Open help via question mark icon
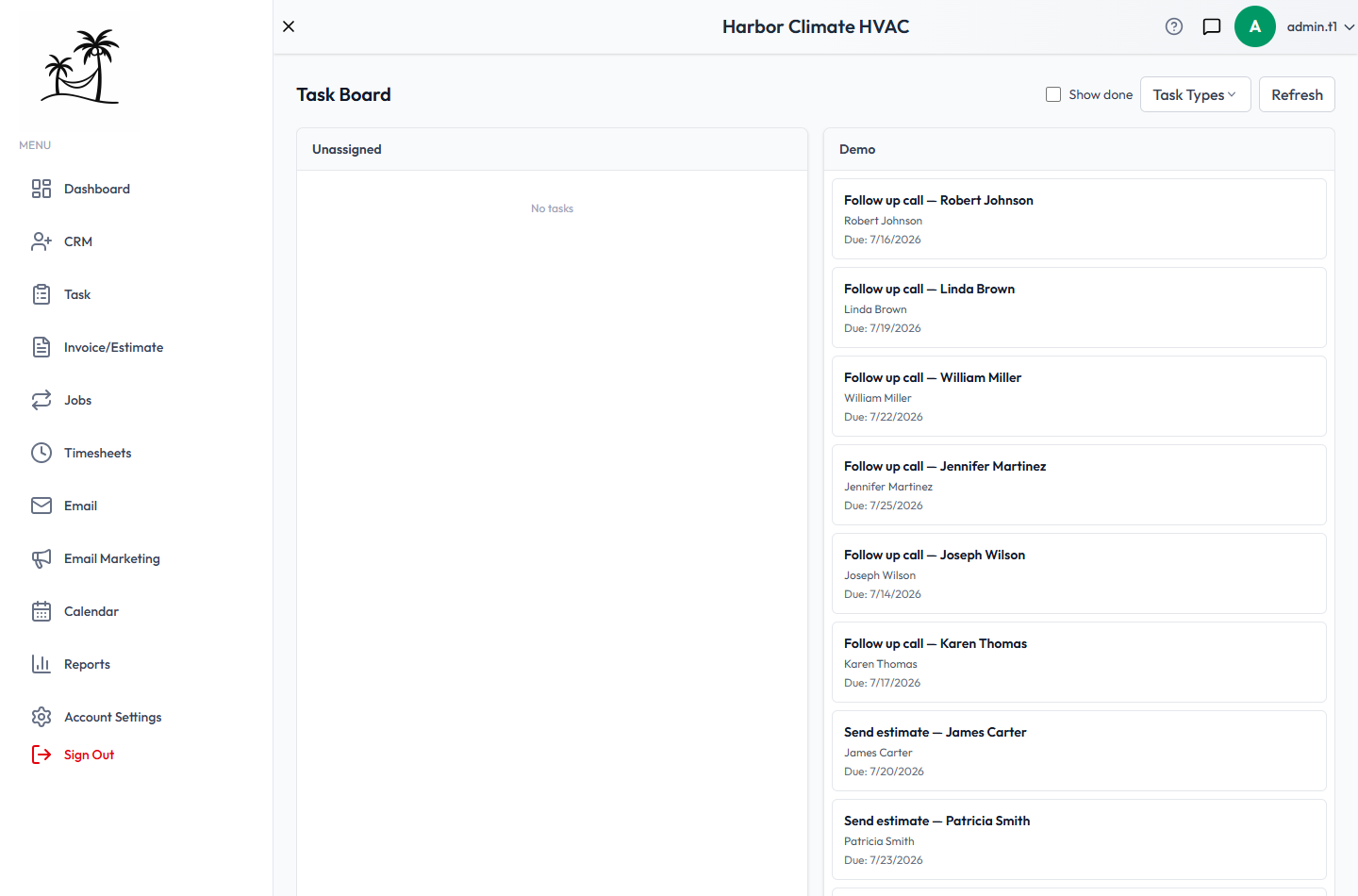Screen dimensions: 1358x896 (x=1174, y=26)
